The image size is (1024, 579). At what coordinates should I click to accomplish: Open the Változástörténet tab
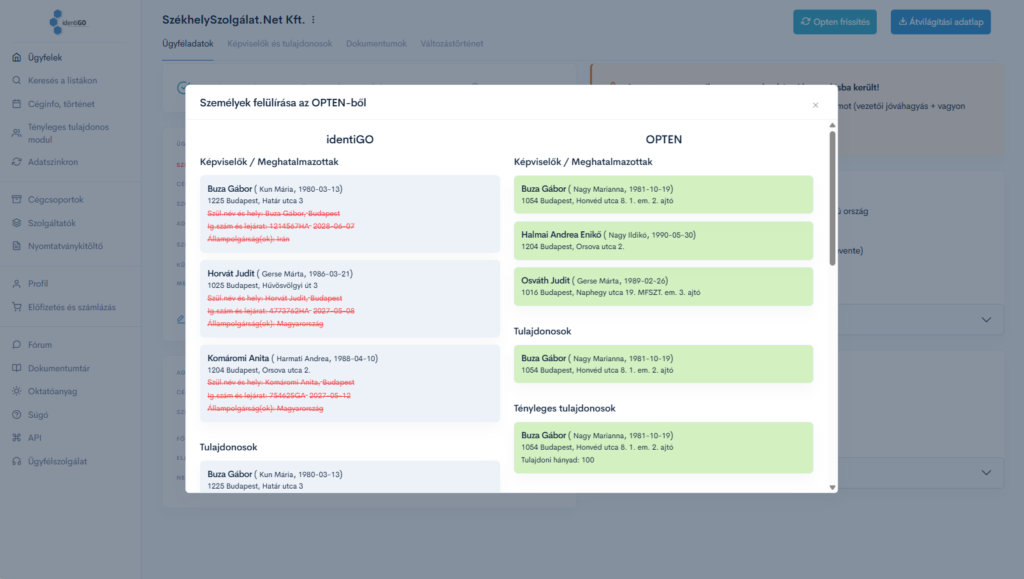point(452,44)
